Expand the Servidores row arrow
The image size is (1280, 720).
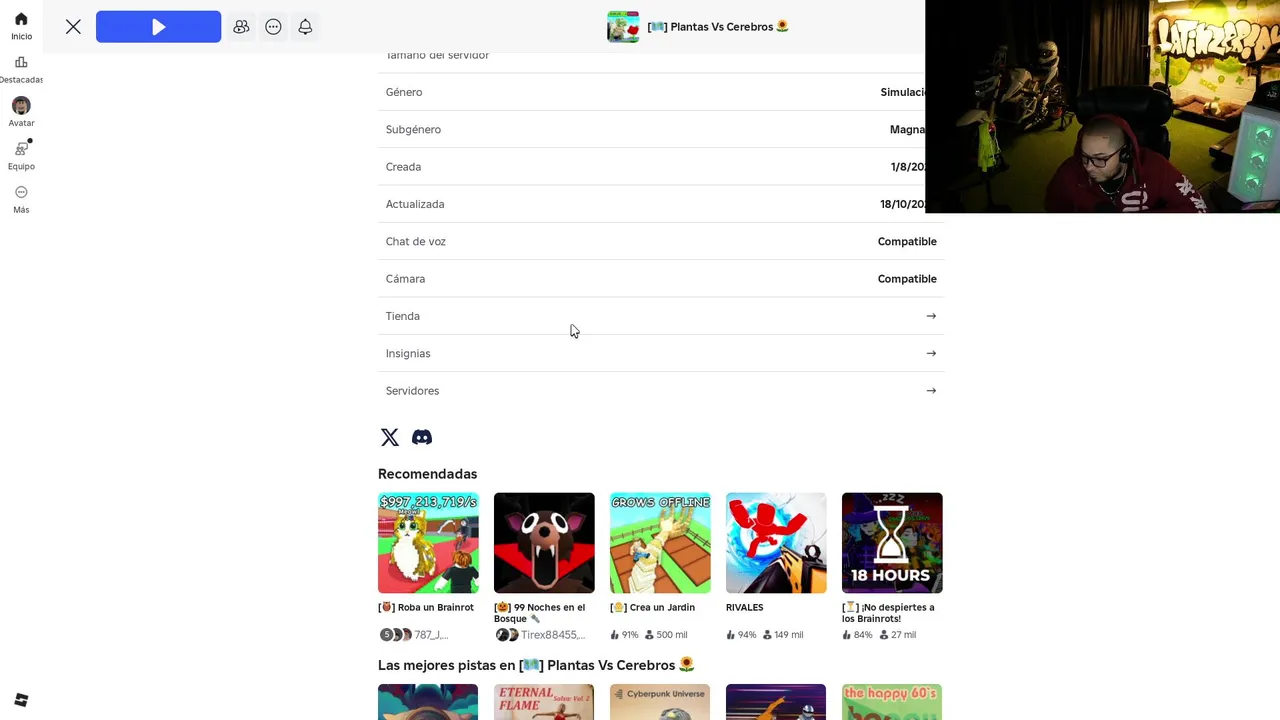click(931, 391)
